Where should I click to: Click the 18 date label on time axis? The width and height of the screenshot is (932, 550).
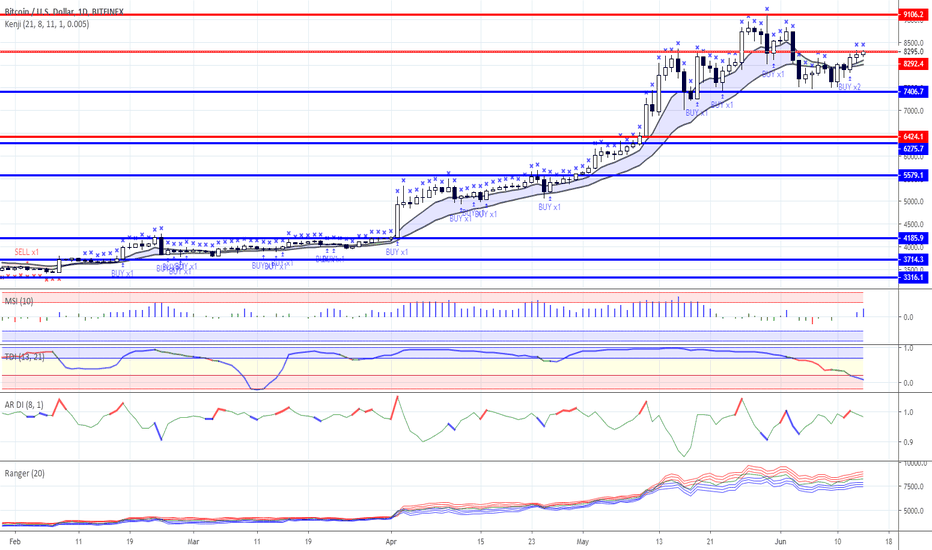[889, 542]
